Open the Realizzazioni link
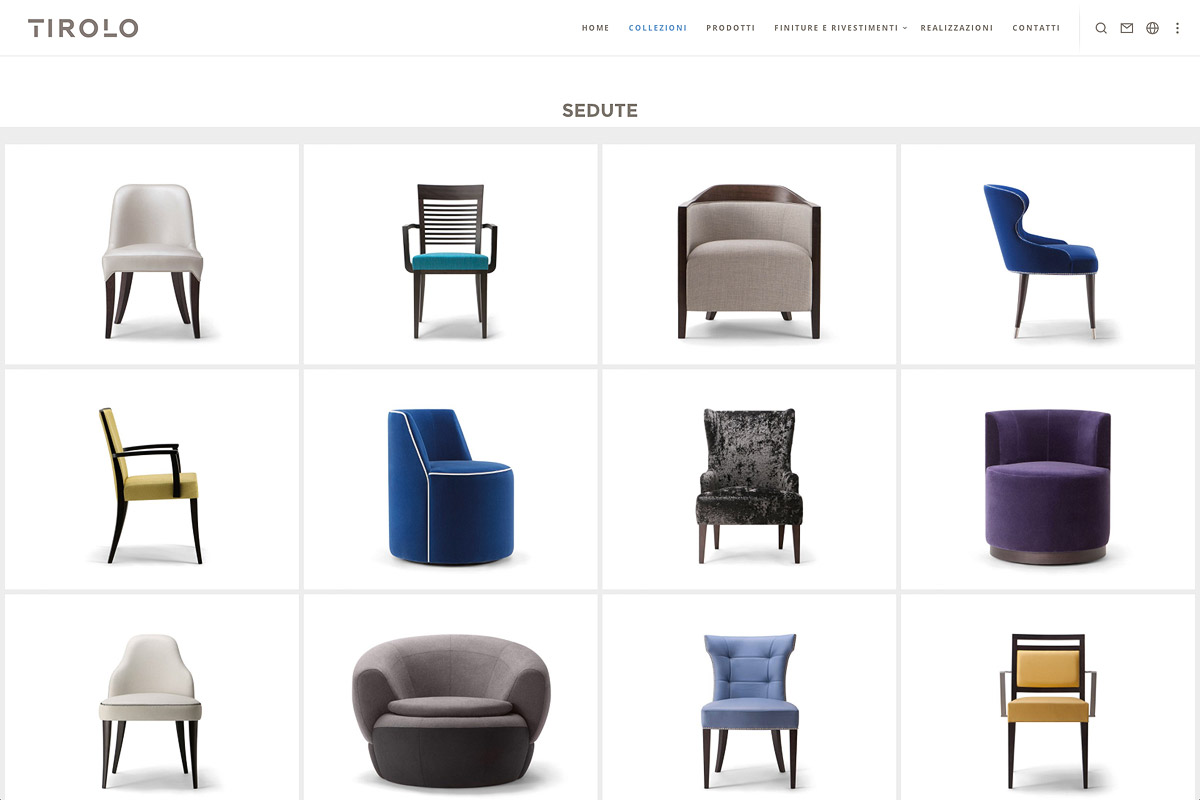 click(x=956, y=28)
